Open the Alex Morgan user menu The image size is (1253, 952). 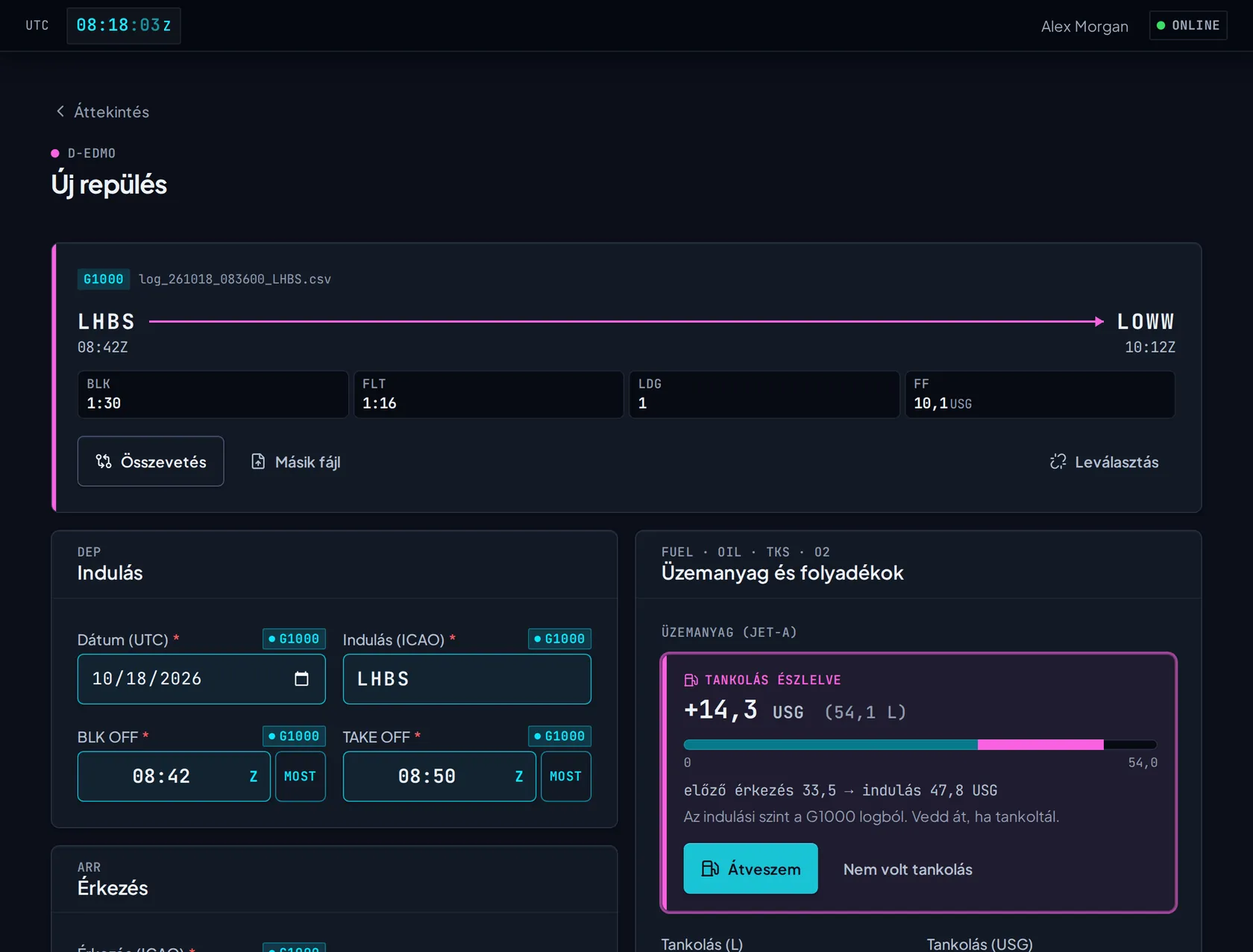(x=1084, y=26)
